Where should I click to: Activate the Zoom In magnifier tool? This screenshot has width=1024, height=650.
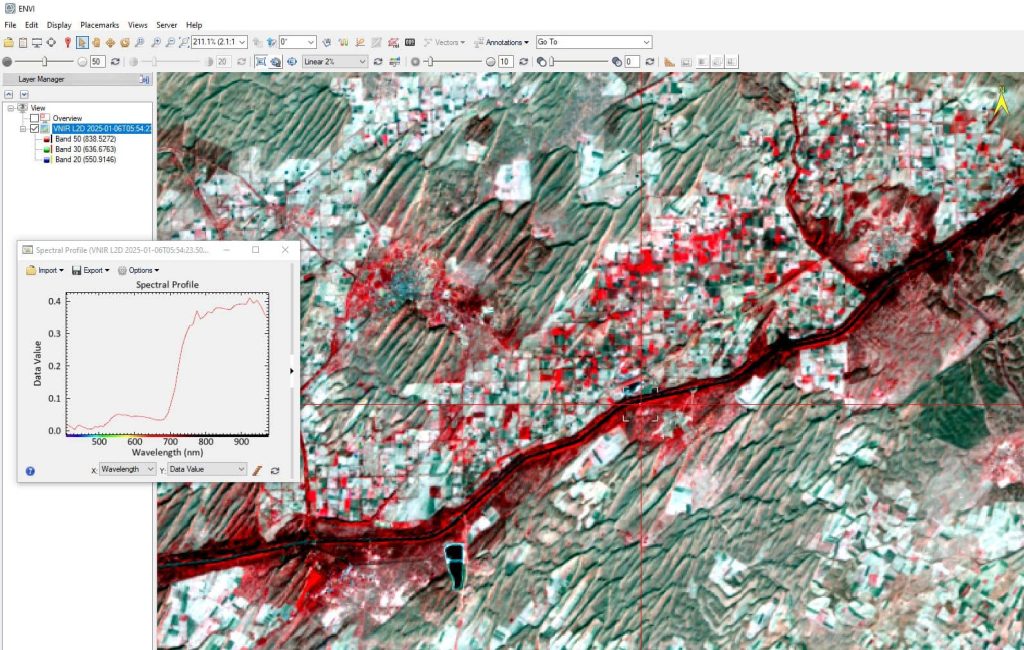[157, 42]
